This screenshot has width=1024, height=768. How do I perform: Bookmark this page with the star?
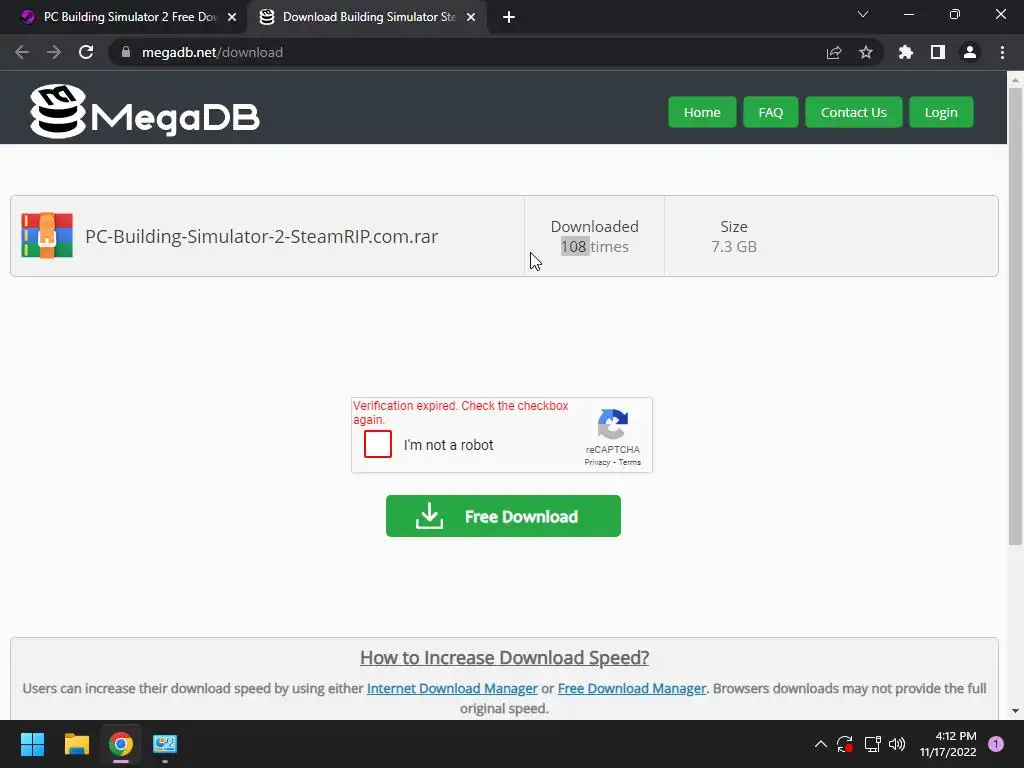pos(866,52)
